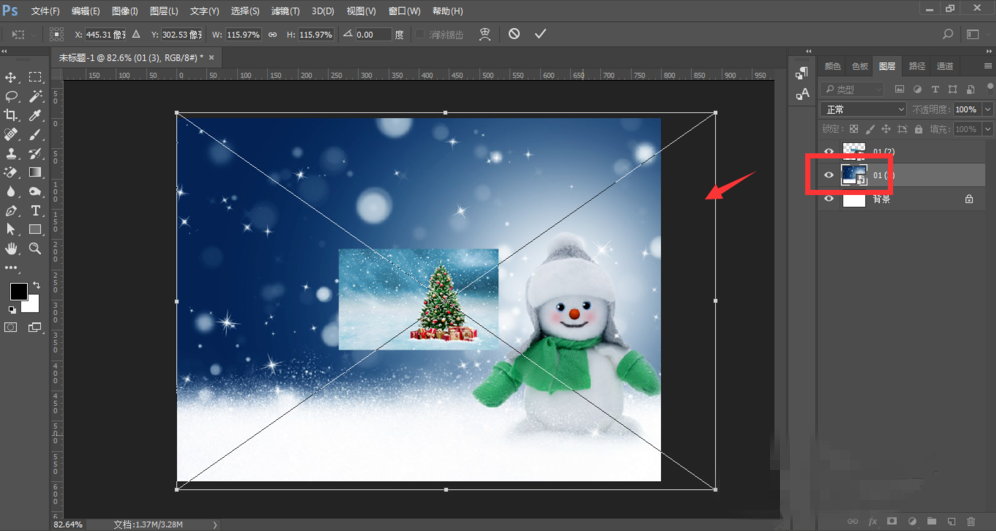
Task: Hide the 背景 layer via its eye
Action: click(x=828, y=199)
